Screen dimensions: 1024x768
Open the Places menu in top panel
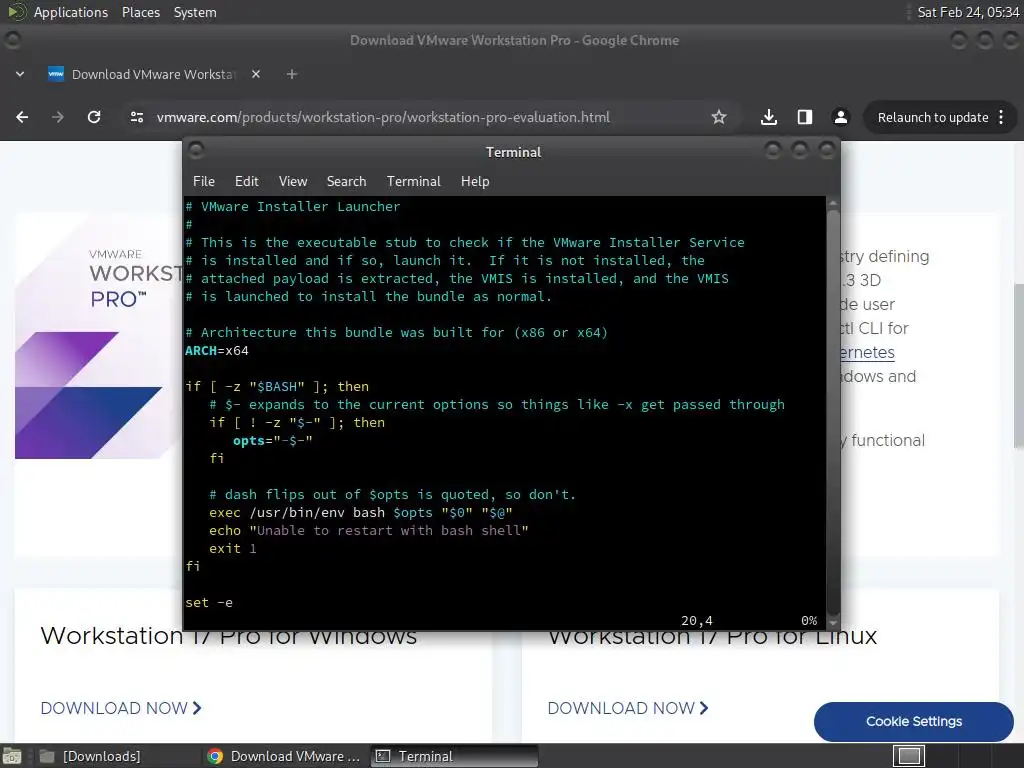tap(140, 12)
